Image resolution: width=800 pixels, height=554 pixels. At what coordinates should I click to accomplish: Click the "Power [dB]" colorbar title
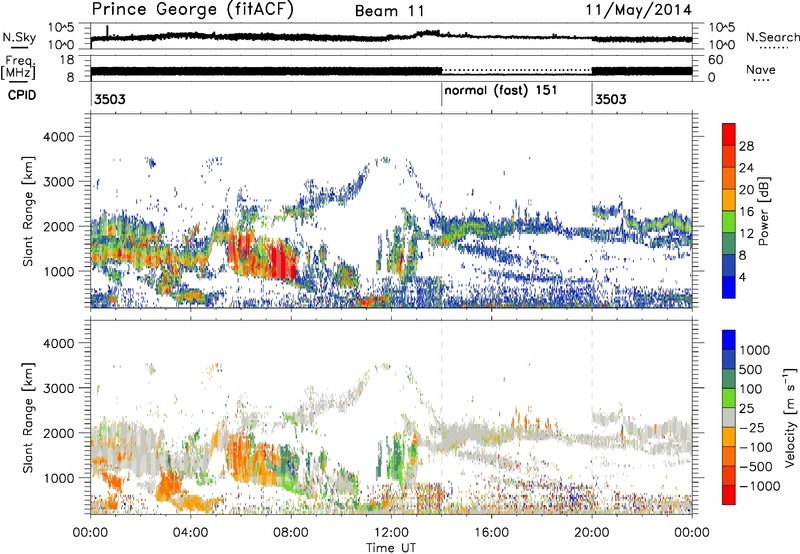(x=764, y=211)
